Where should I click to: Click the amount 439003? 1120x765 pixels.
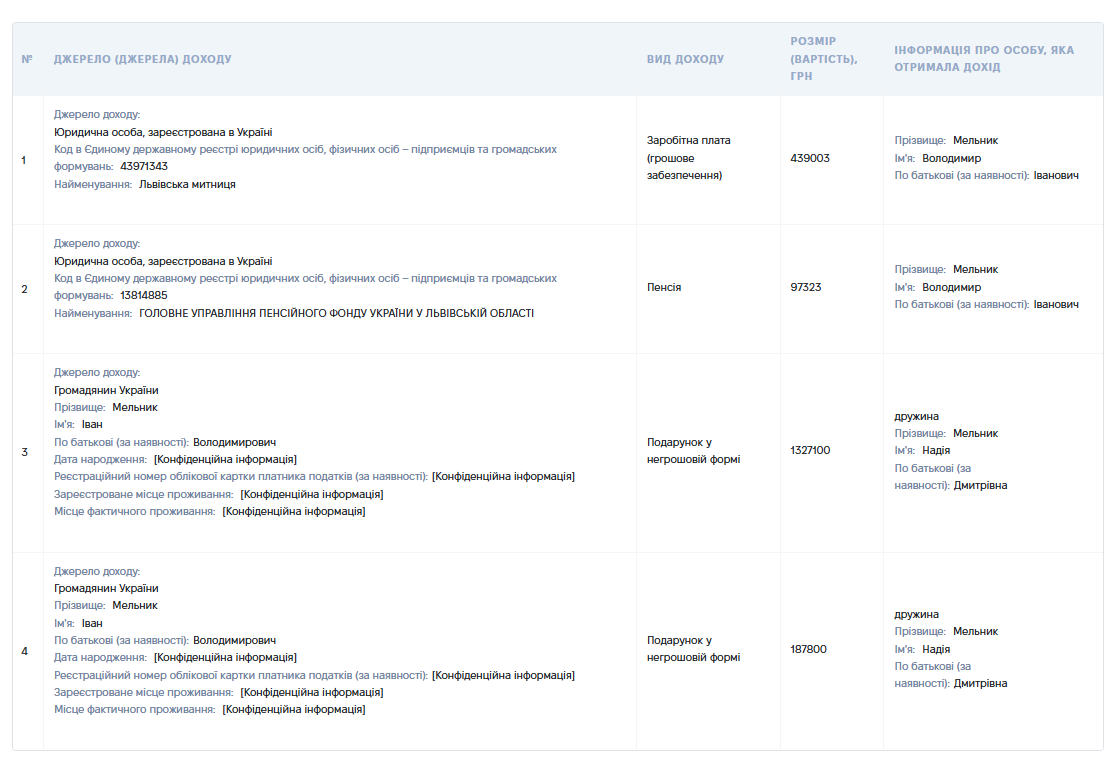(x=810, y=158)
